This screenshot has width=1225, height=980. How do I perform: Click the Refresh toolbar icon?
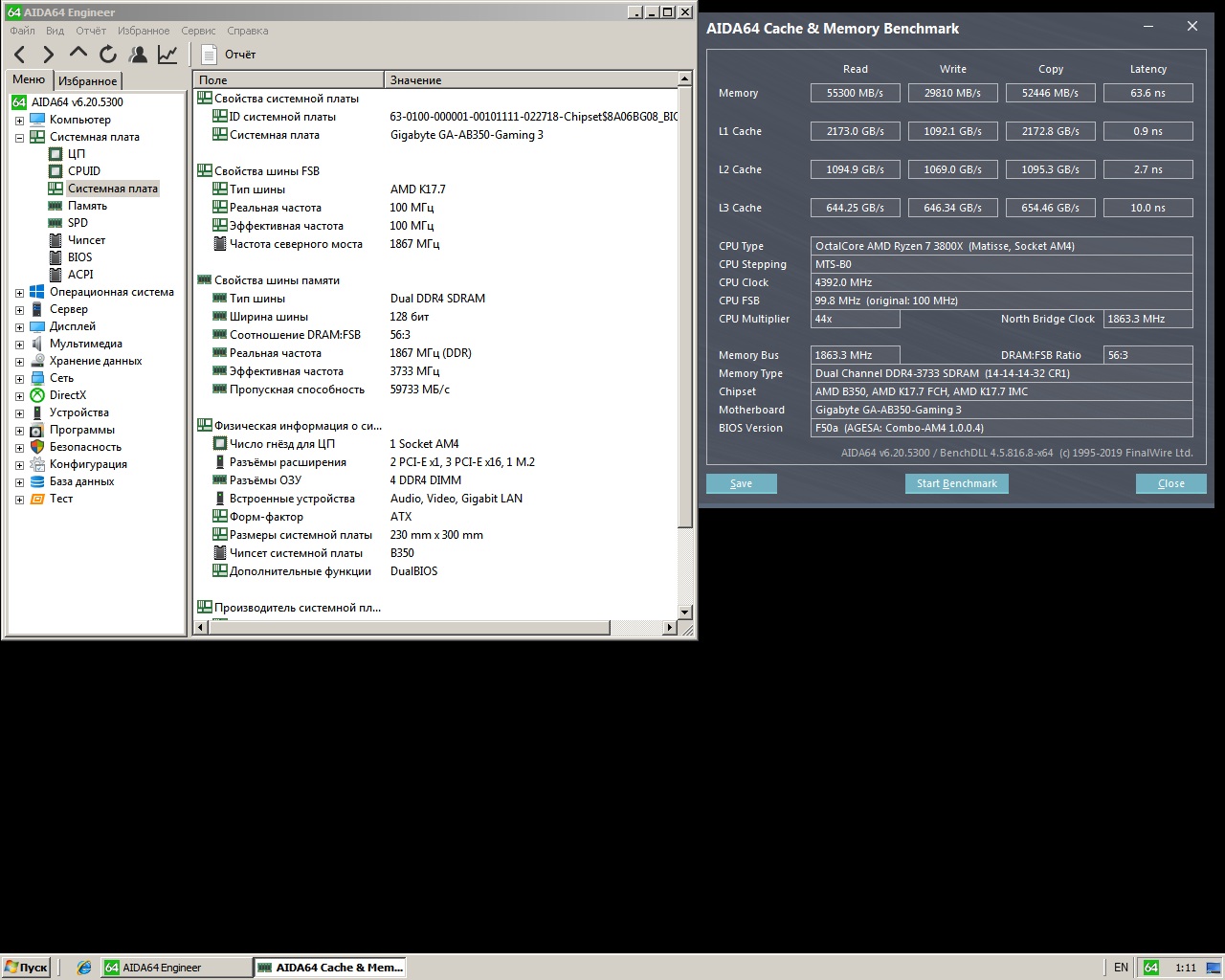[x=108, y=55]
